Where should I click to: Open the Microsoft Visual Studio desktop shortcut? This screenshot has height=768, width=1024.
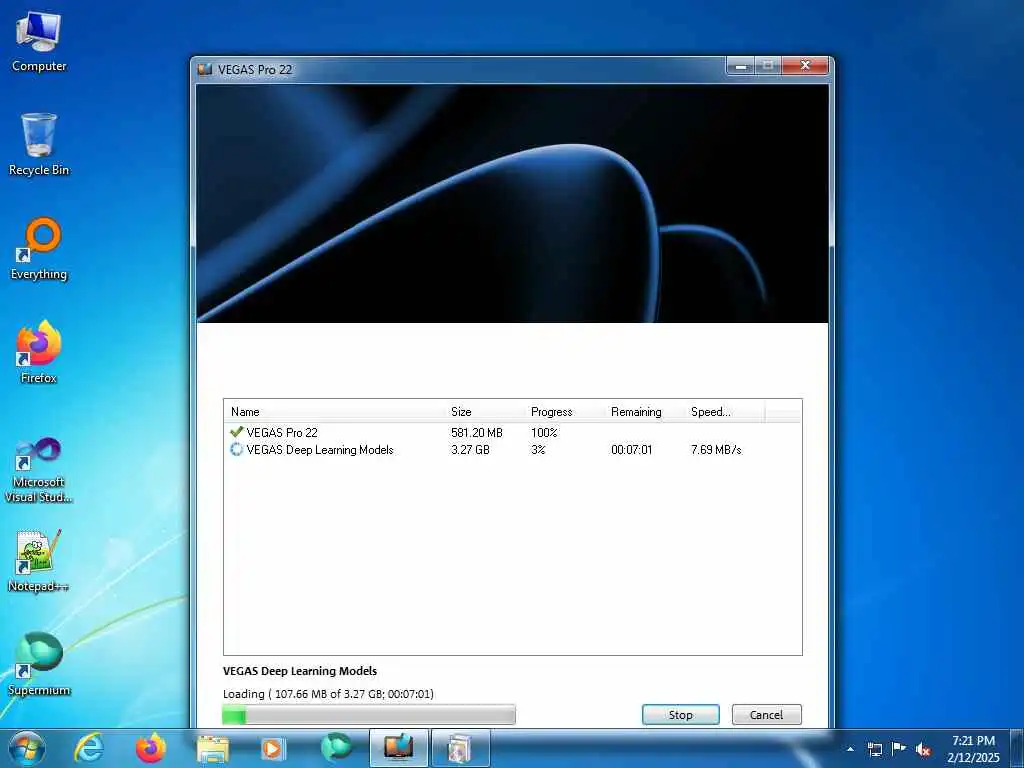39,471
